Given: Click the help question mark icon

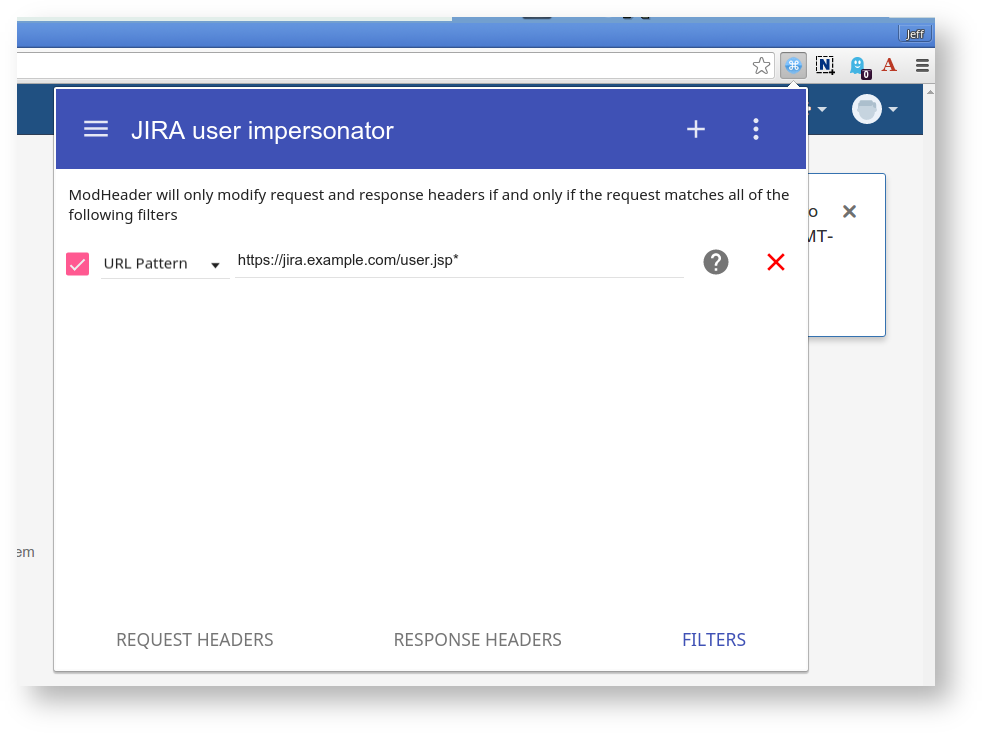Looking at the screenshot, I should (x=716, y=262).
